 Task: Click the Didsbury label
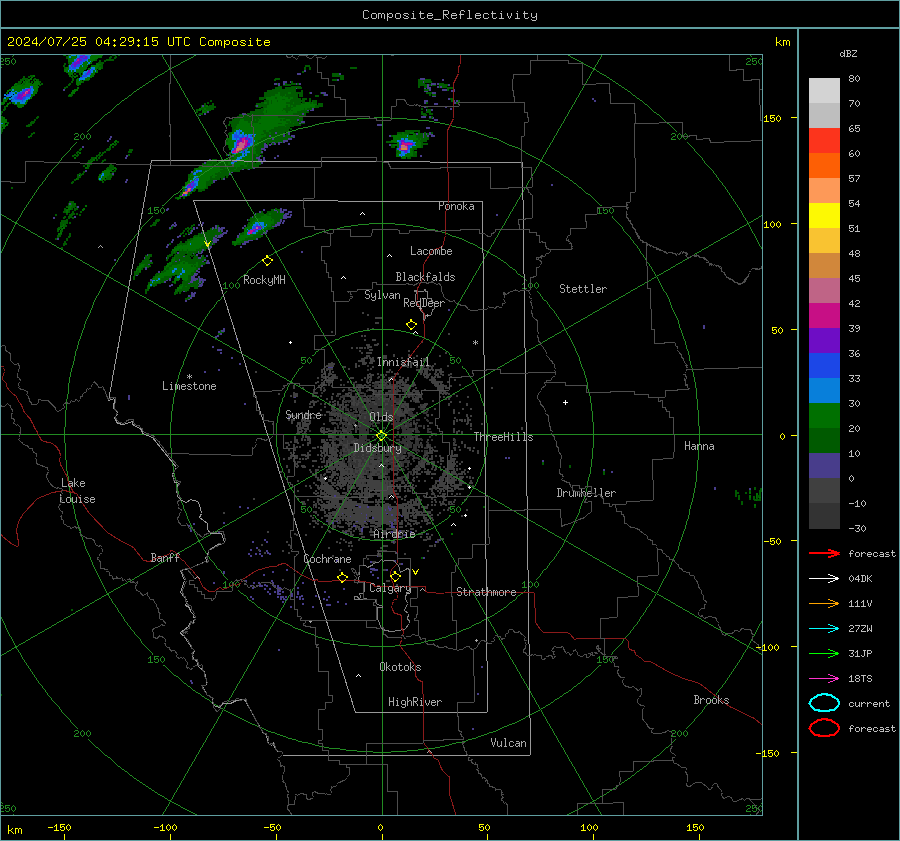(377, 448)
